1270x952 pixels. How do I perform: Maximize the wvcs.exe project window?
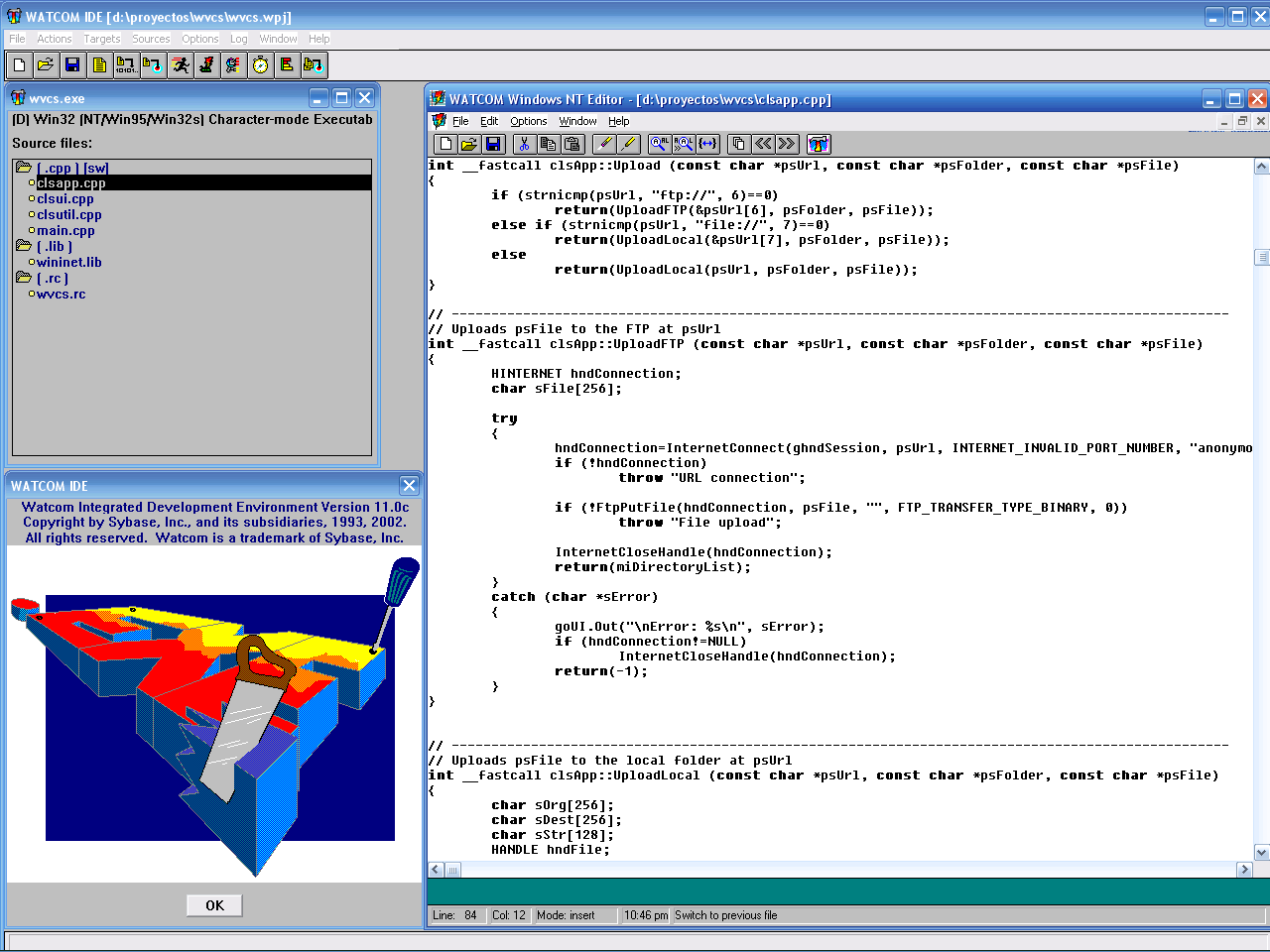[x=341, y=97]
